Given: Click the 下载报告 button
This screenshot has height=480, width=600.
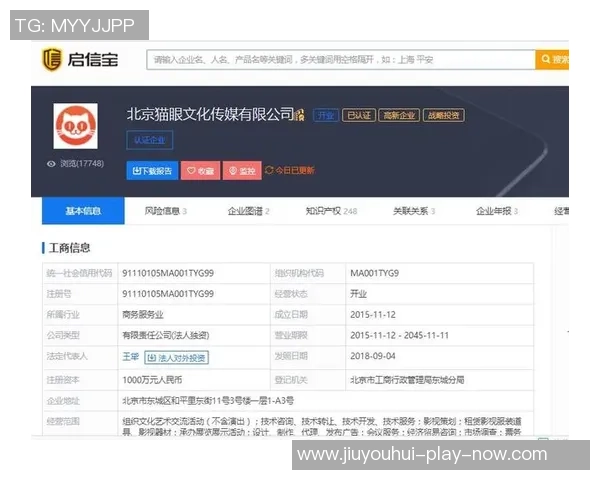Looking at the screenshot, I should pos(152,171).
